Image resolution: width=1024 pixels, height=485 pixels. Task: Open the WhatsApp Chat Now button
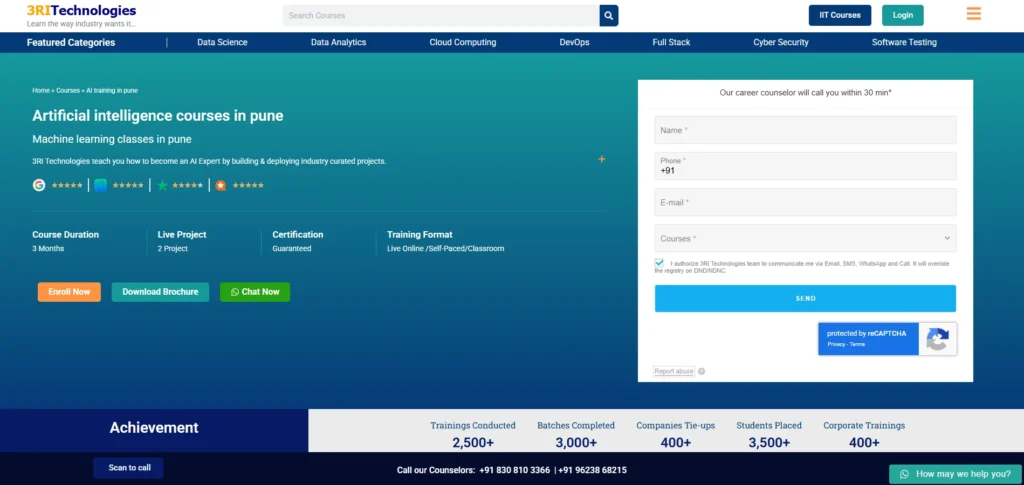tap(255, 292)
